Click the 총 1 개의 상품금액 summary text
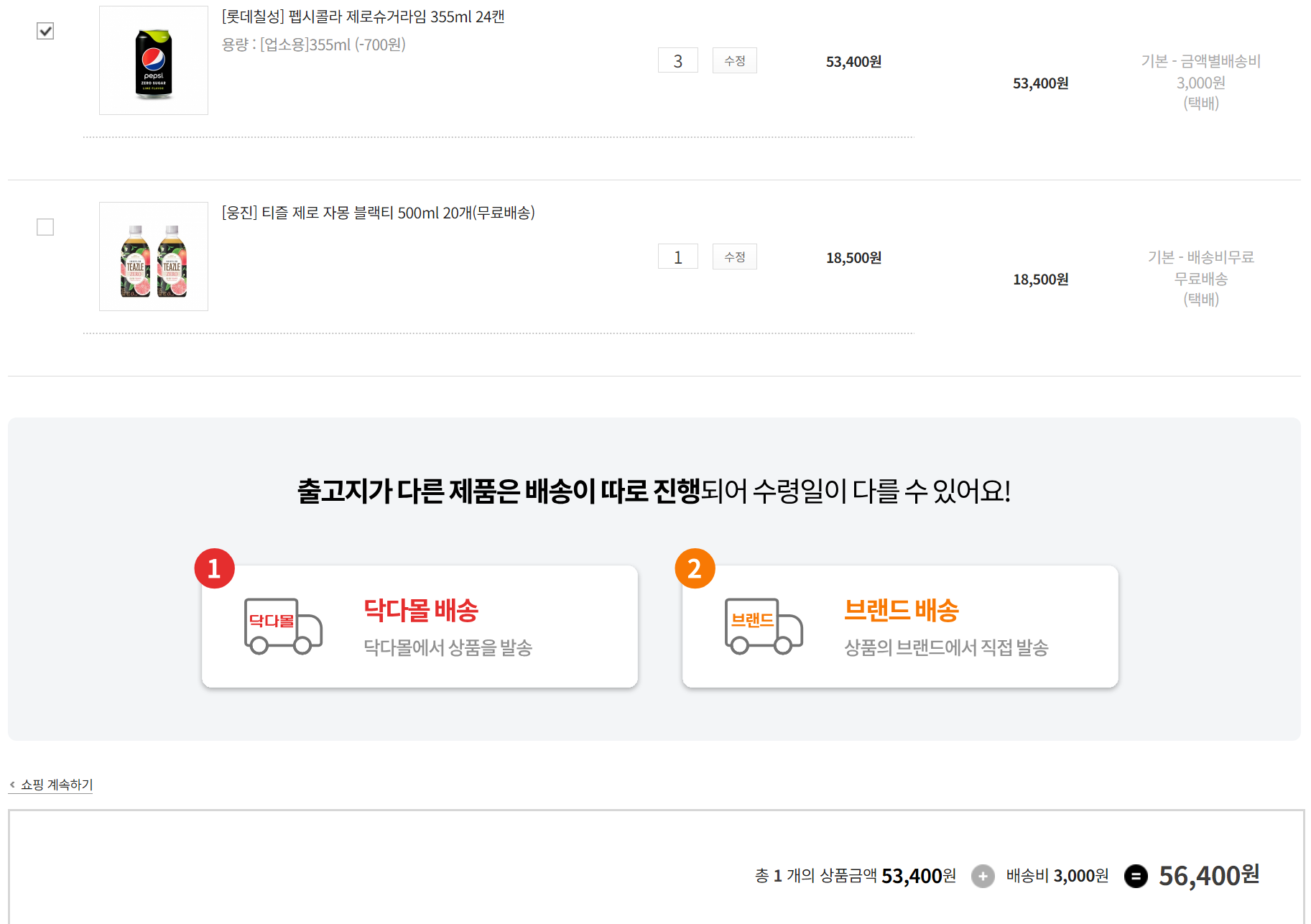Image resolution: width=1311 pixels, height=924 pixels. (x=856, y=876)
